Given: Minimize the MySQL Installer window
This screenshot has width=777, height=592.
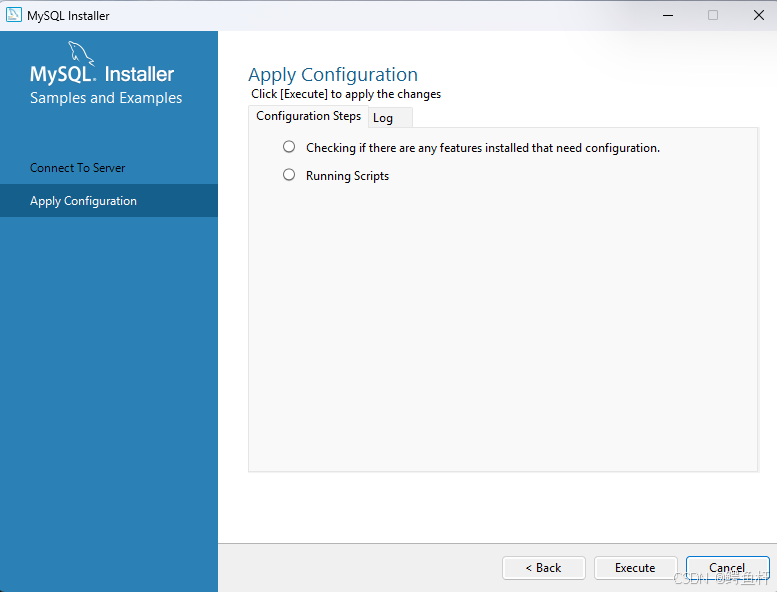Looking at the screenshot, I should [x=668, y=15].
